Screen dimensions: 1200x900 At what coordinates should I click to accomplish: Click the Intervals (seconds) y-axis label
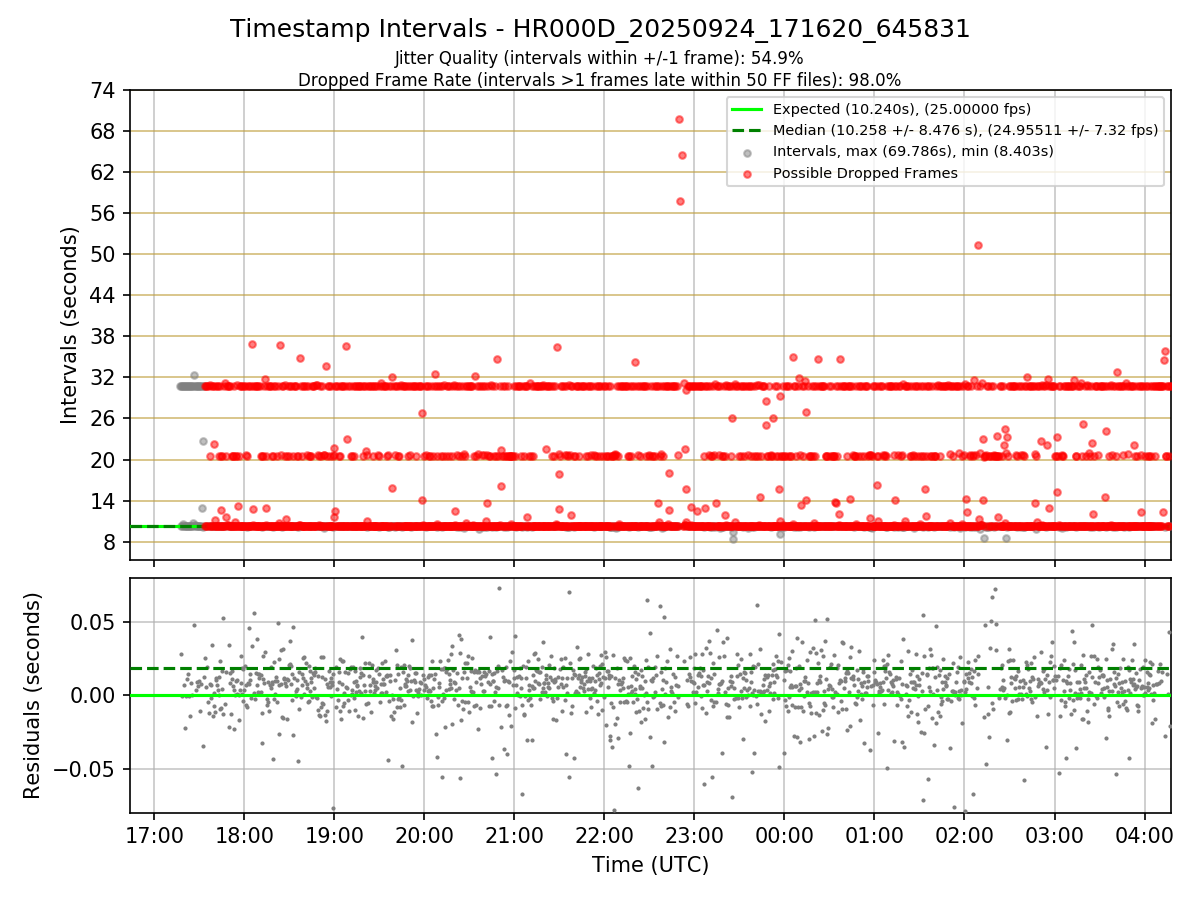click(70, 325)
